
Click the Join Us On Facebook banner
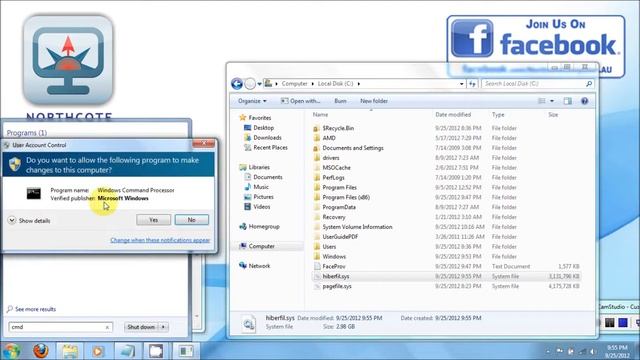tap(536, 46)
